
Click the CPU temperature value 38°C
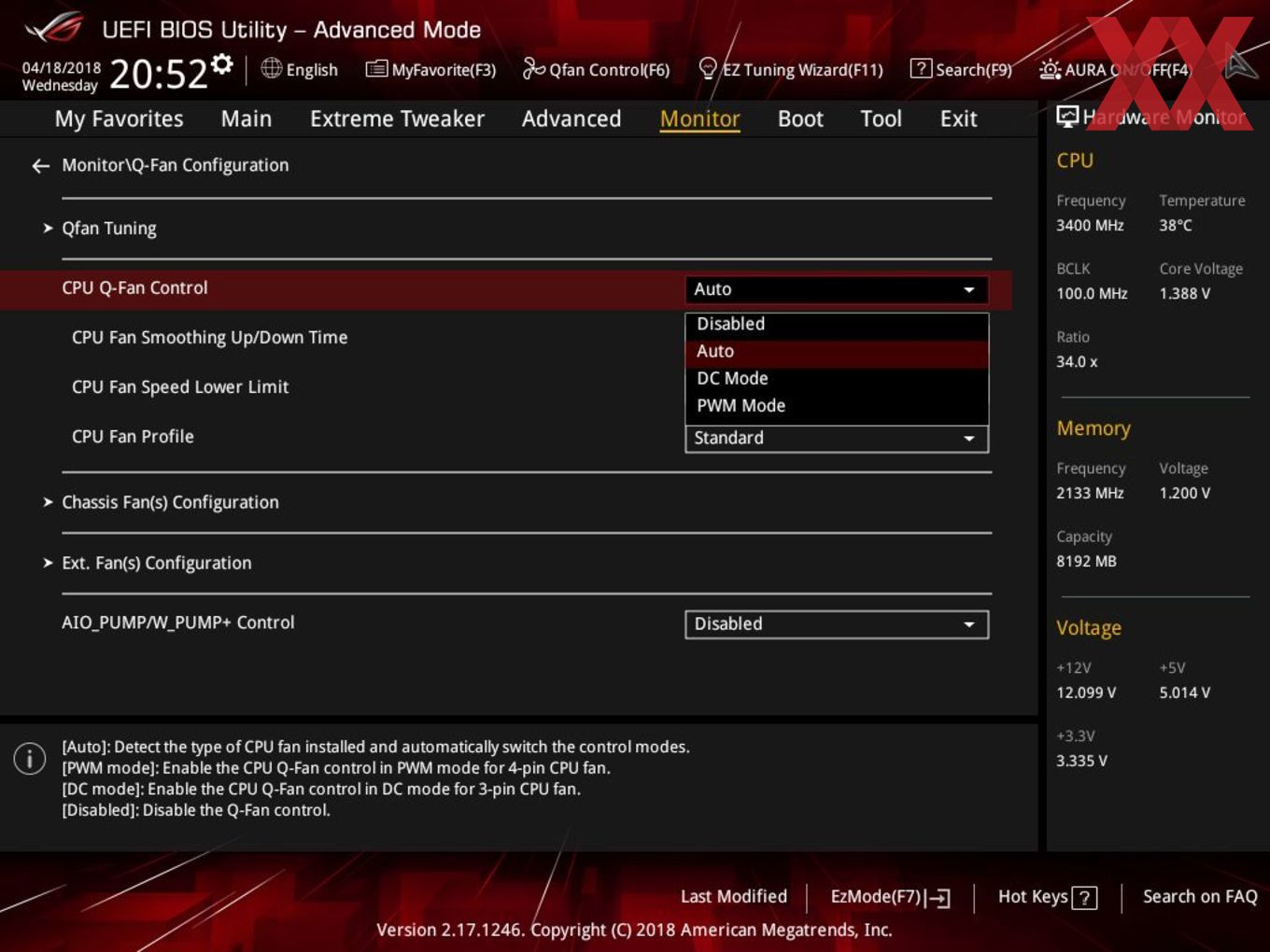[1176, 225]
